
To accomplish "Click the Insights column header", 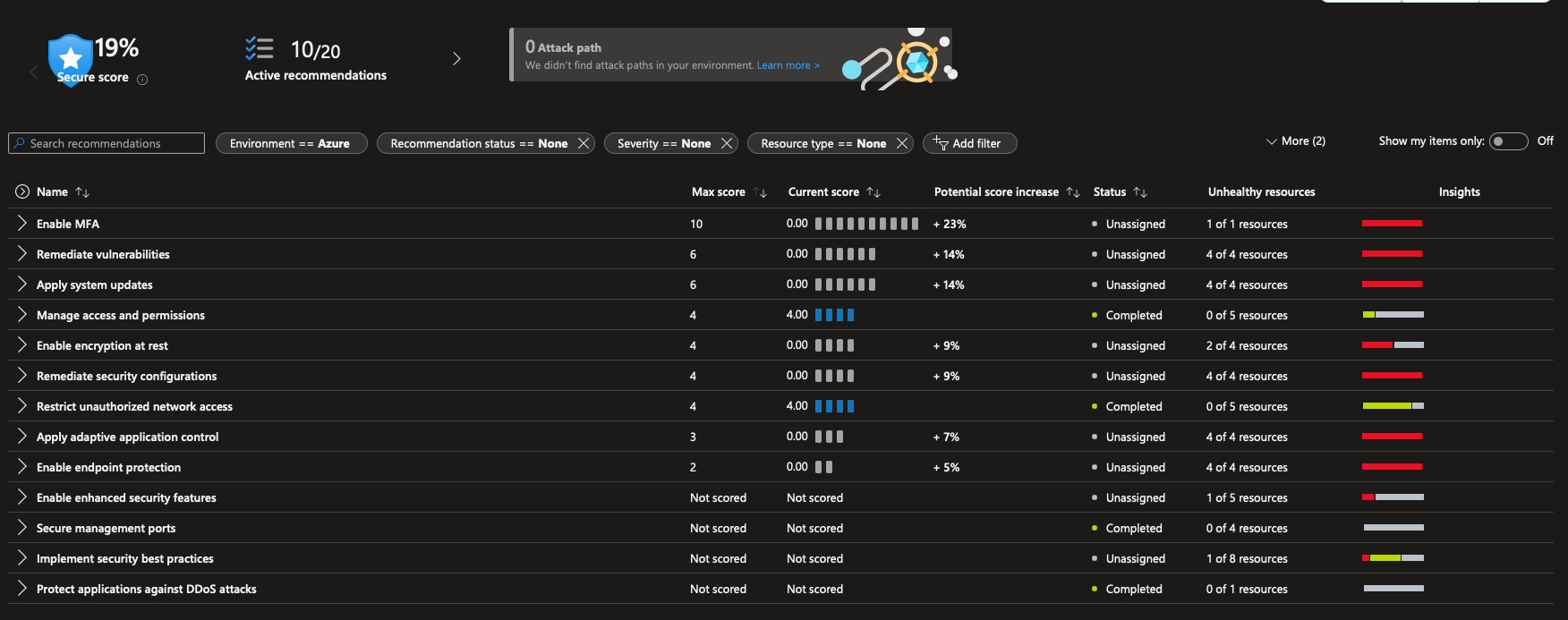I will click(1460, 192).
